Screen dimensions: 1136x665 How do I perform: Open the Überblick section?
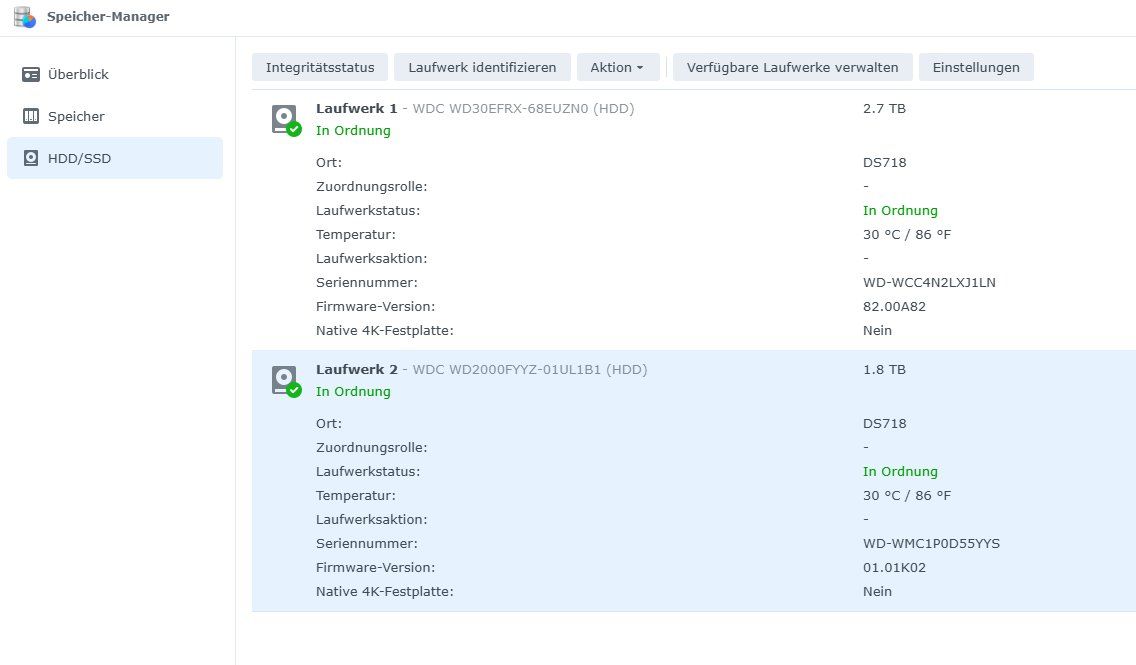[115, 74]
